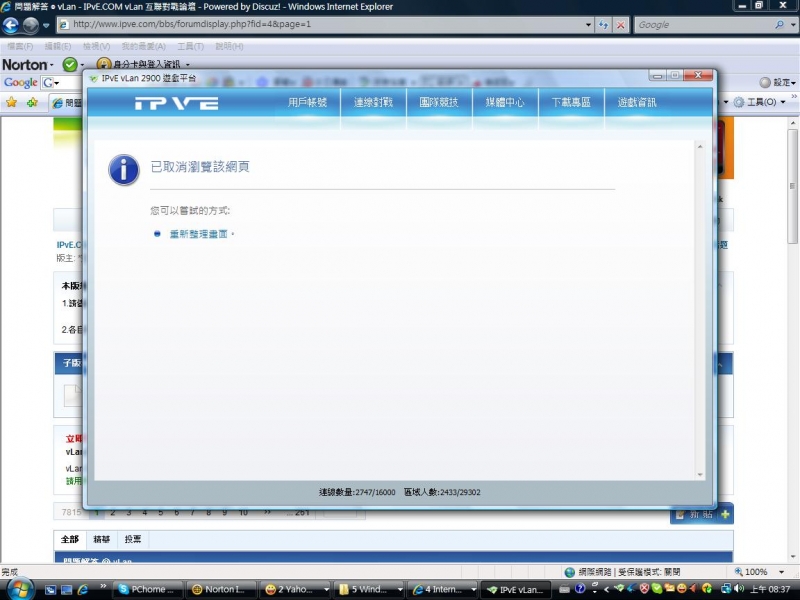Click the IE address bar URL

point(192,24)
